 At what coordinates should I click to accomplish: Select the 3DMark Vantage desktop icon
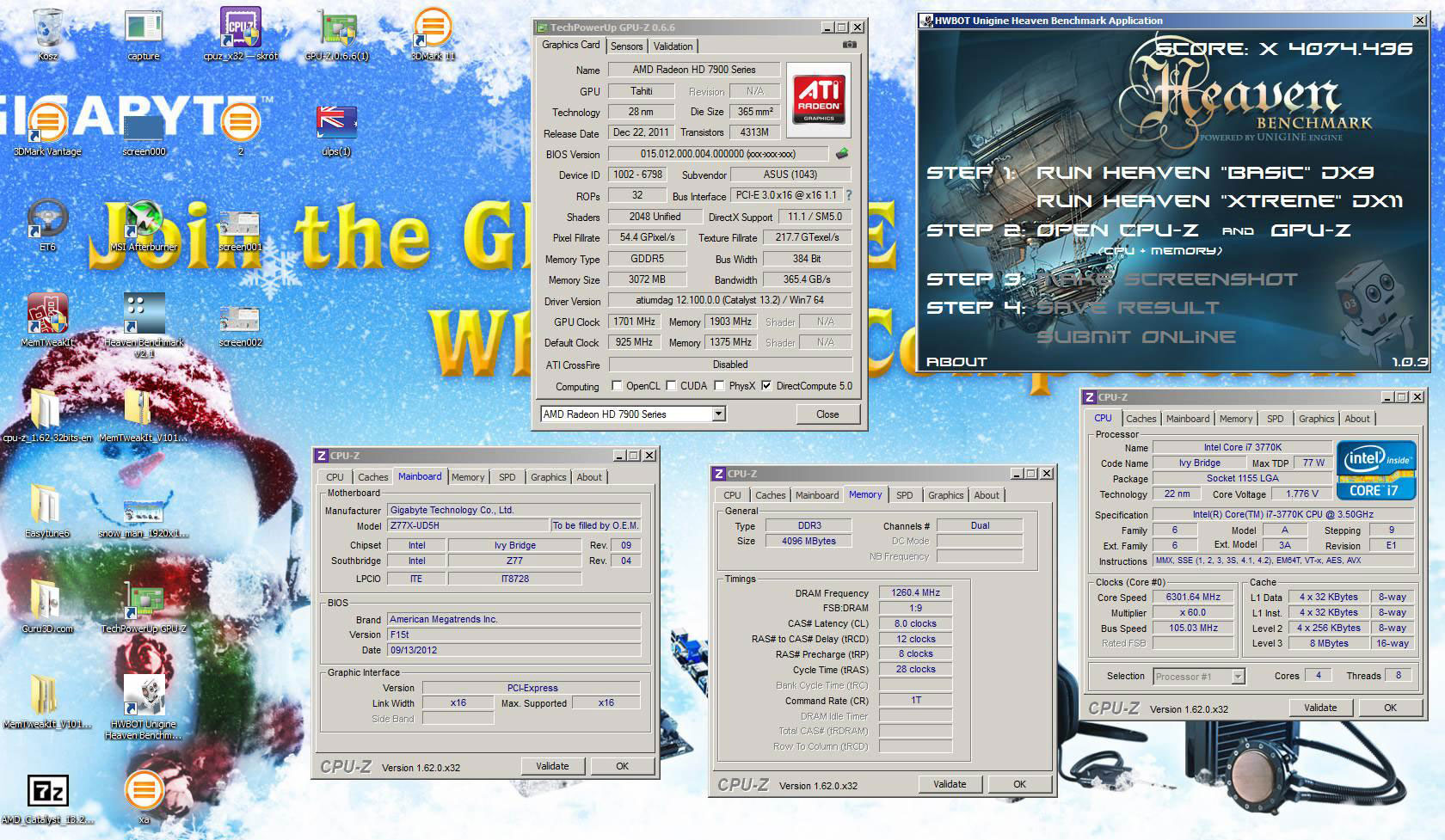(x=48, y=130)
